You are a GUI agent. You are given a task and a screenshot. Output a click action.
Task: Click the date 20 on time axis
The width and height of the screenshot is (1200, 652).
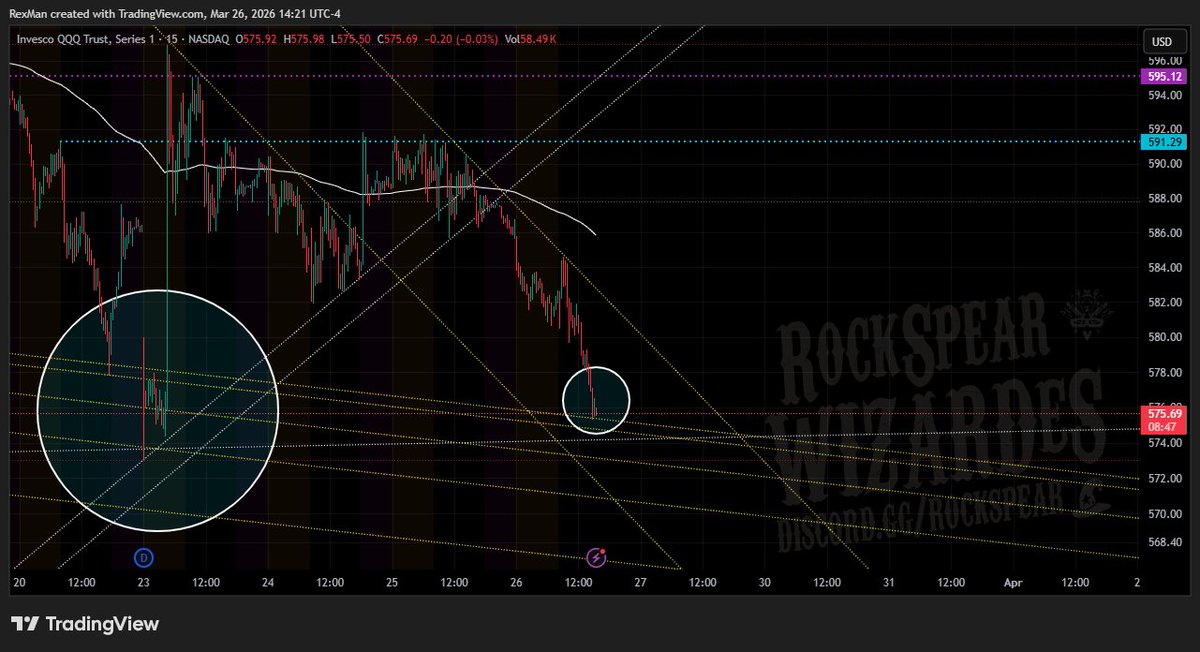click(x=19, y=581)
